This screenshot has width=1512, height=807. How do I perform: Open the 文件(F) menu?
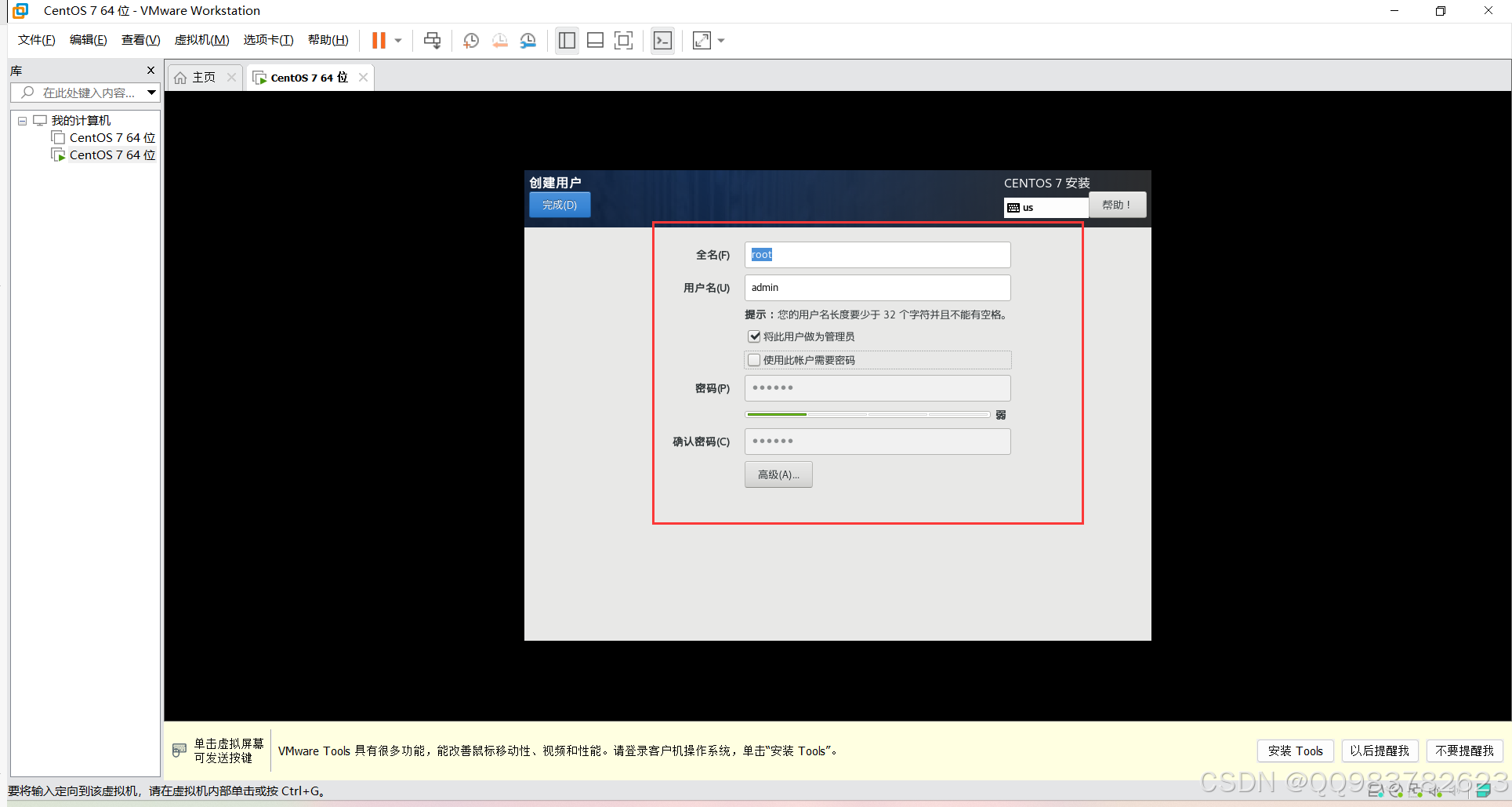tap(36, 40)
